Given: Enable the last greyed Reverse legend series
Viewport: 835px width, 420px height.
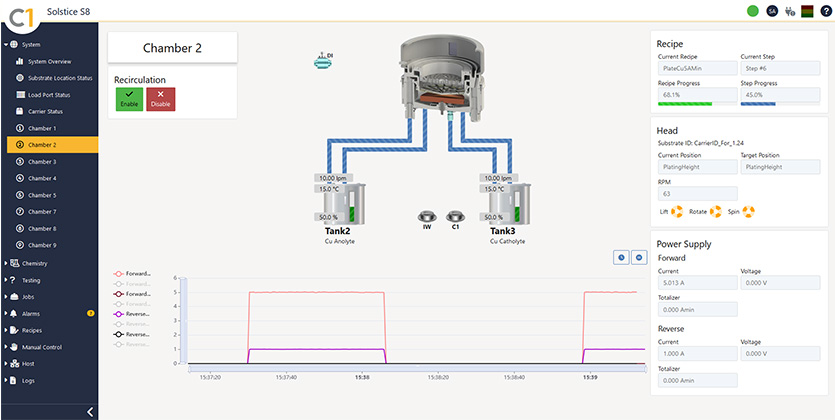Looking at the screenshot, I should [x=132, y=344].
